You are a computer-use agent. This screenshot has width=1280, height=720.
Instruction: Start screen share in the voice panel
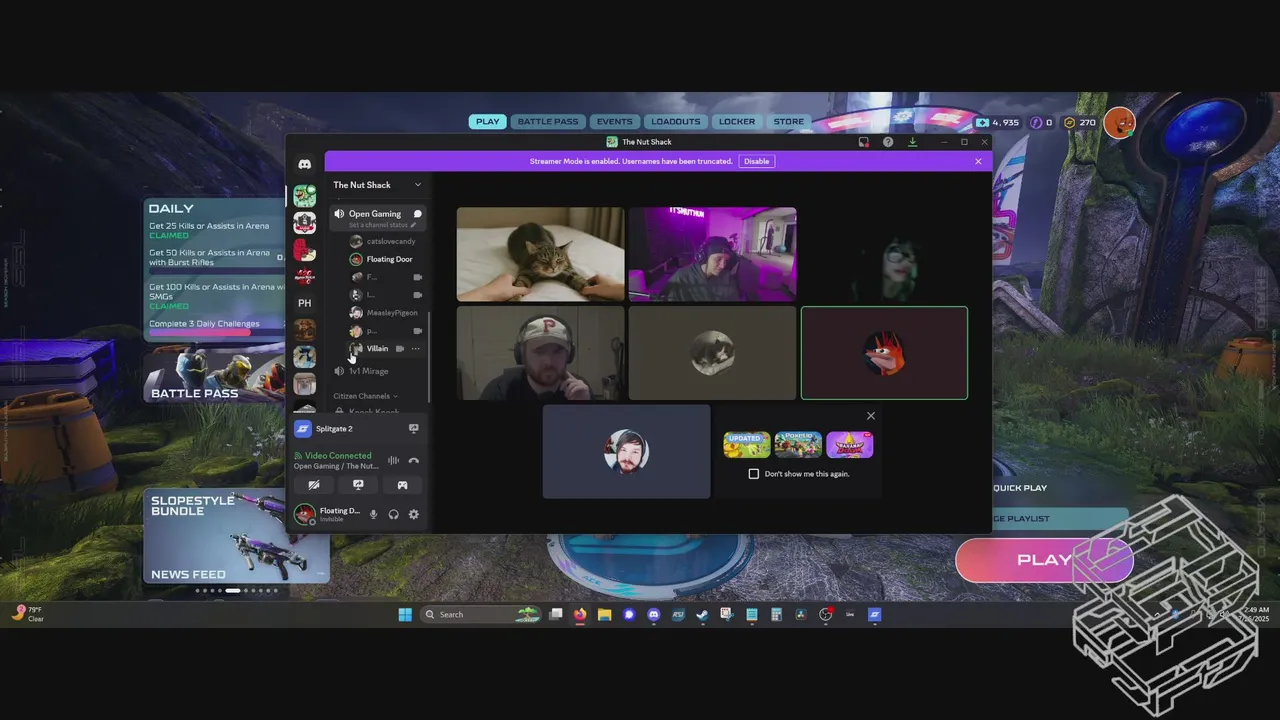358,485
